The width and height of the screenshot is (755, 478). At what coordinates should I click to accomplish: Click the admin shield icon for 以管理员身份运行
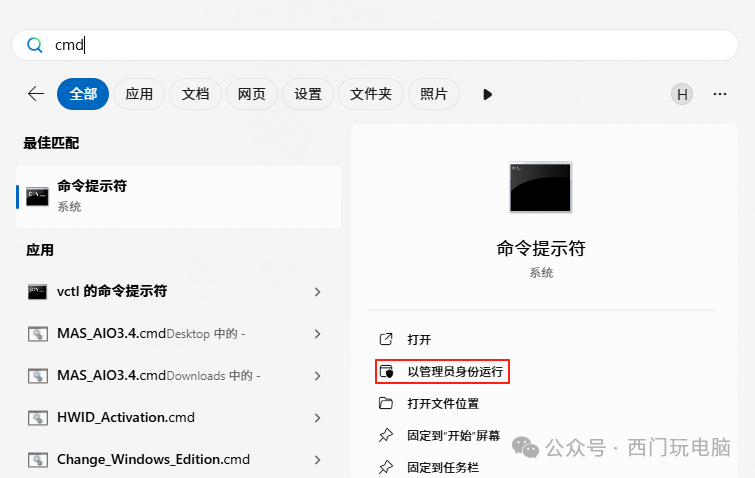click(x=386, y=372)
